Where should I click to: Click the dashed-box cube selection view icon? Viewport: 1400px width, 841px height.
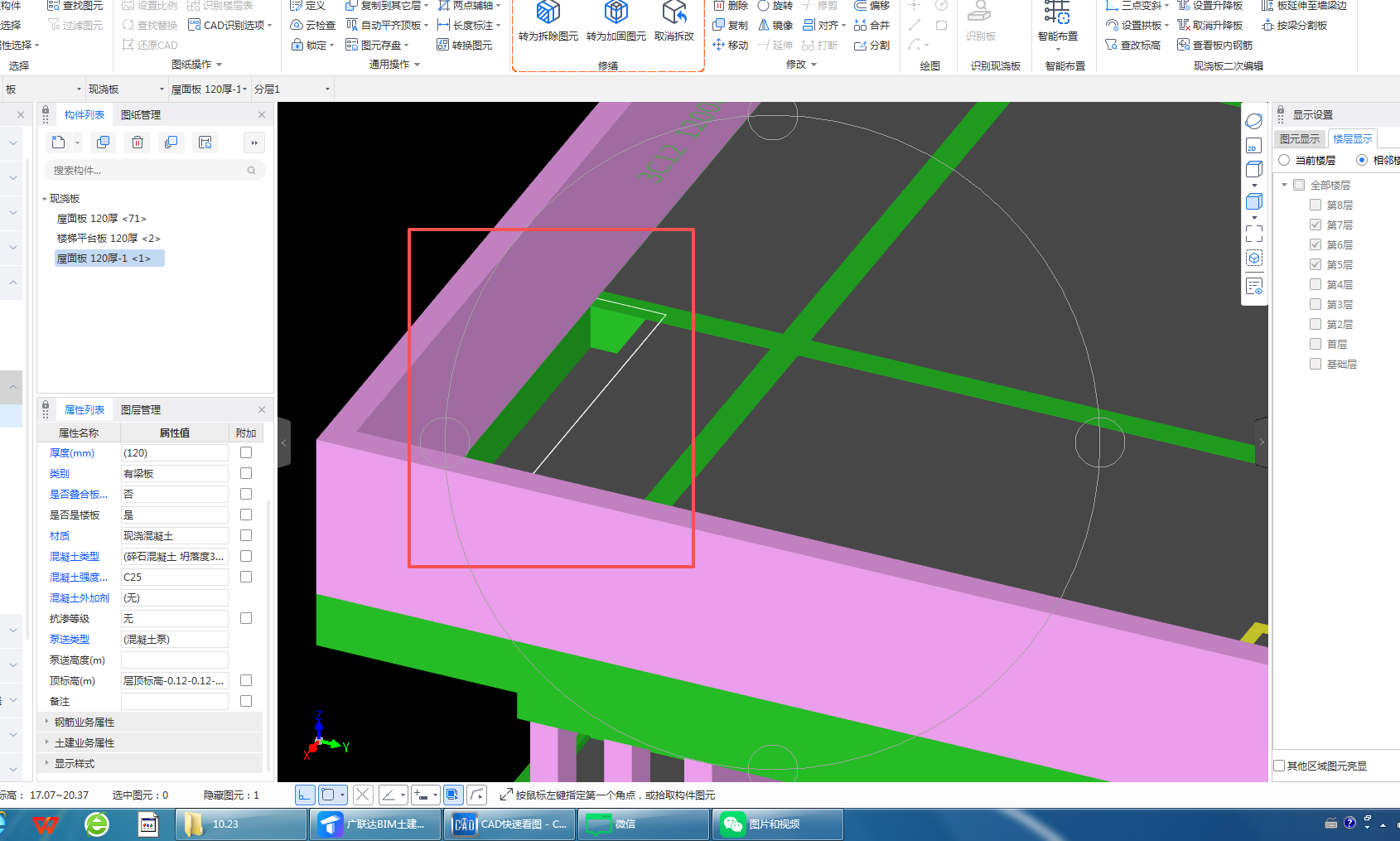(1254, 259)
